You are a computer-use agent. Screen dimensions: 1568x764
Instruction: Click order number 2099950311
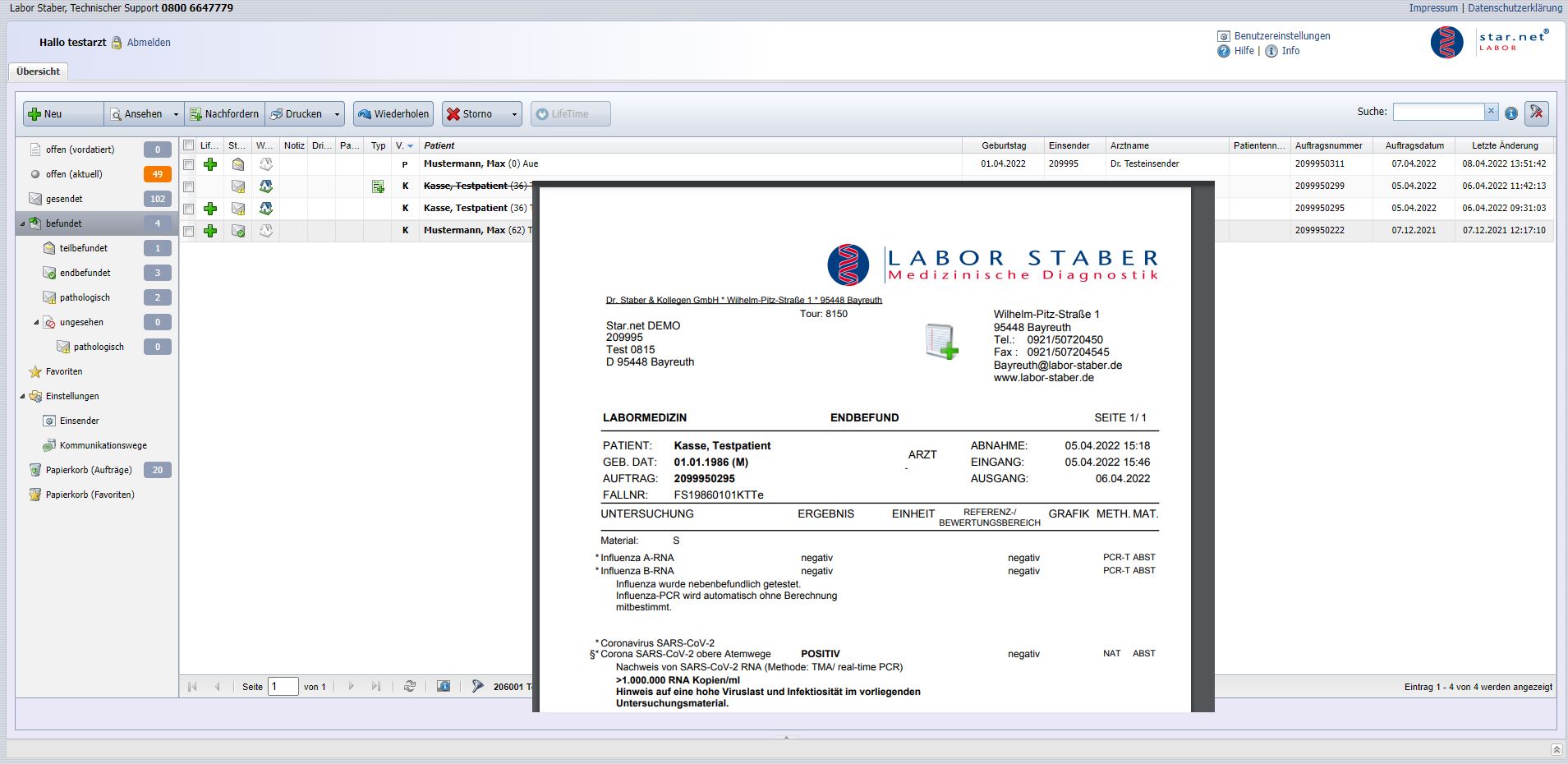pyautogui.click(x=1320, y=164)
